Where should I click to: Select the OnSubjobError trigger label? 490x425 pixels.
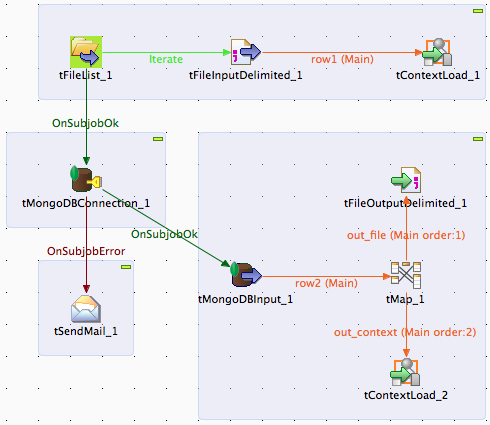(86, 251)
